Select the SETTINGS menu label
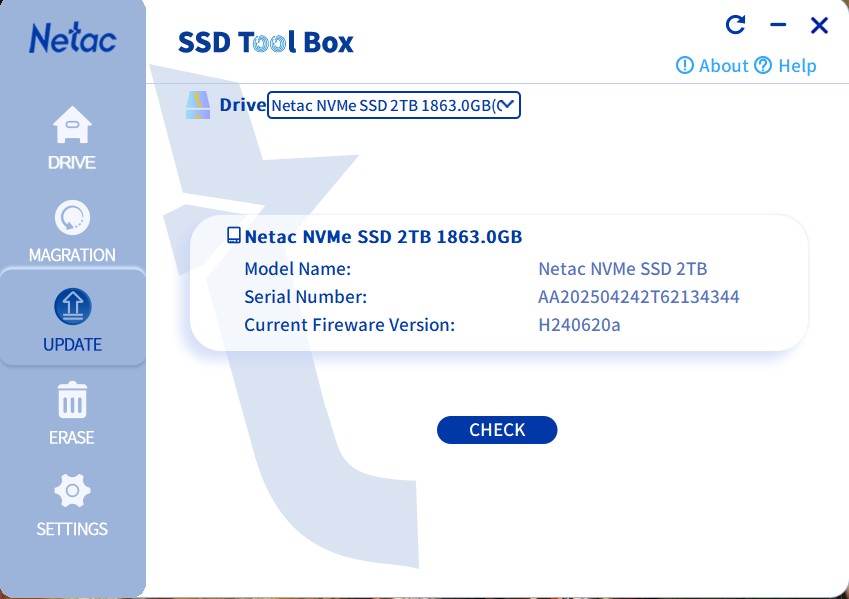 [x=72, y=529]
